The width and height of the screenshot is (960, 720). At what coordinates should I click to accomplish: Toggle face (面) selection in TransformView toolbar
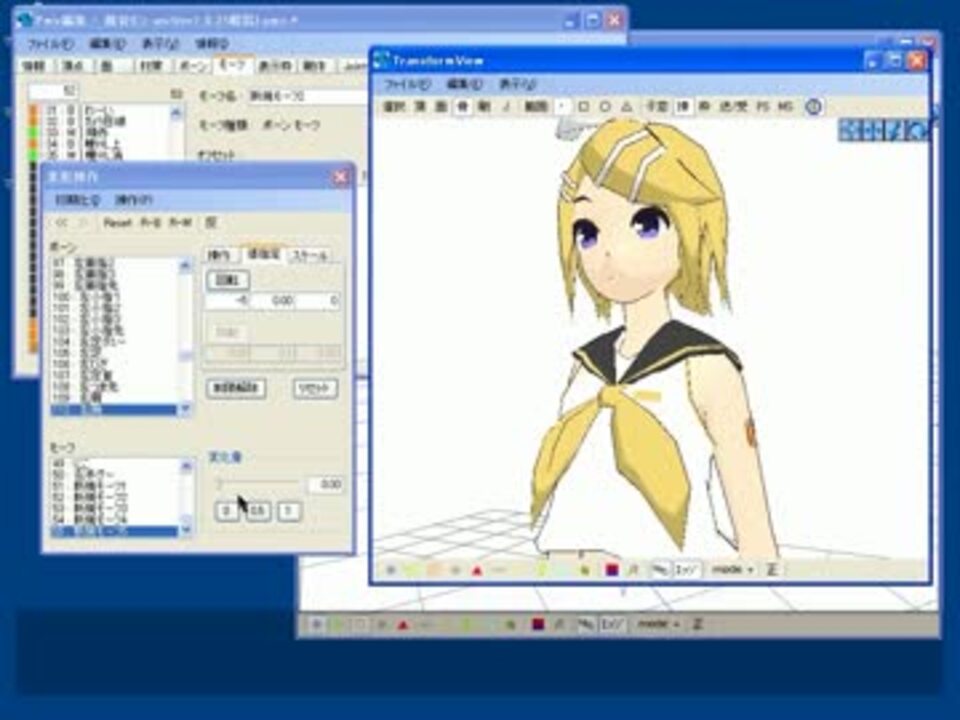441,107
